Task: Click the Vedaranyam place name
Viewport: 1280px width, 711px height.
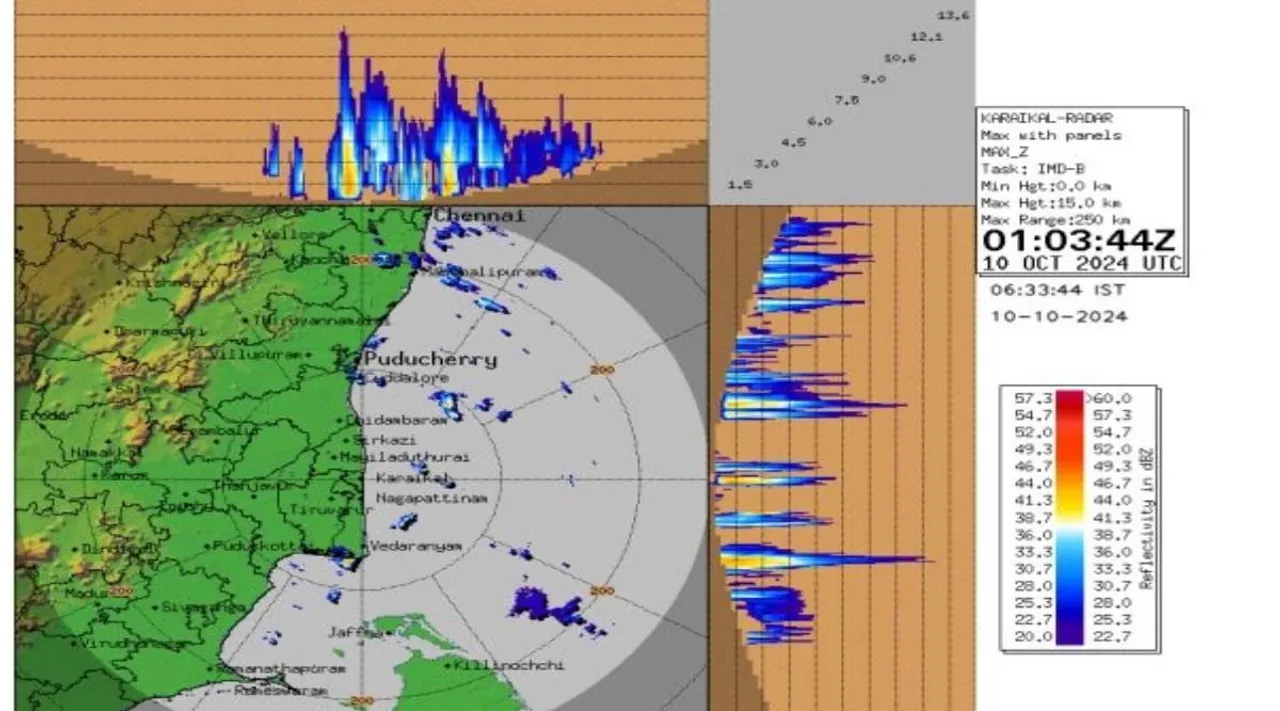Action: (416, 546)
